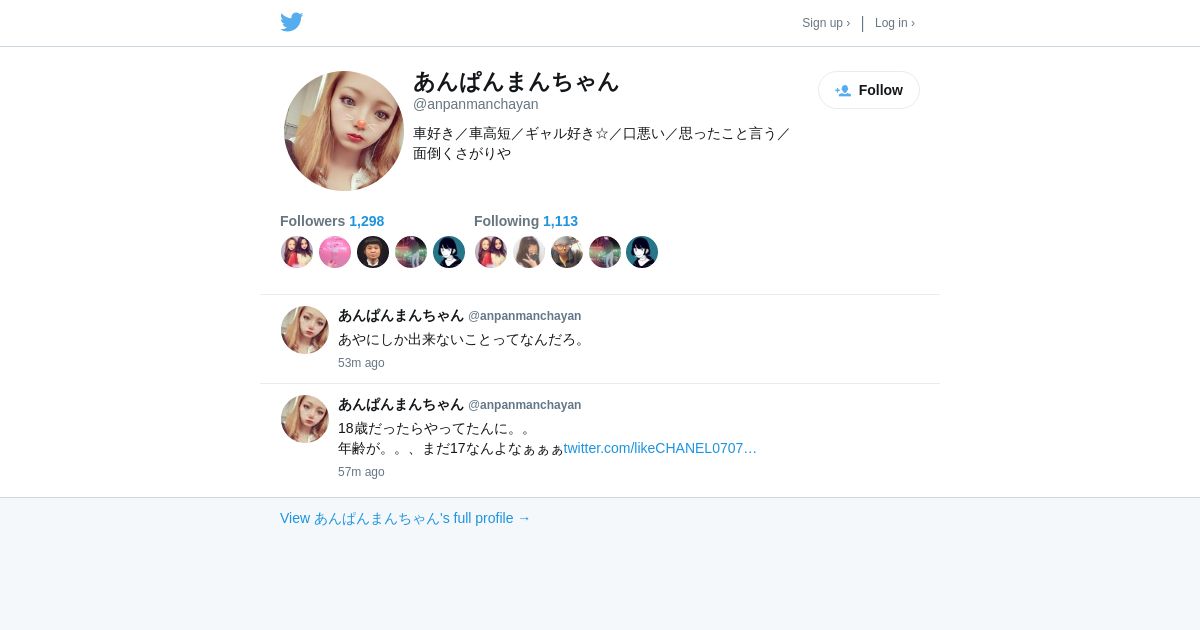Select the second avatar under Following
The image size is (1200, 630).
point(529,252)
